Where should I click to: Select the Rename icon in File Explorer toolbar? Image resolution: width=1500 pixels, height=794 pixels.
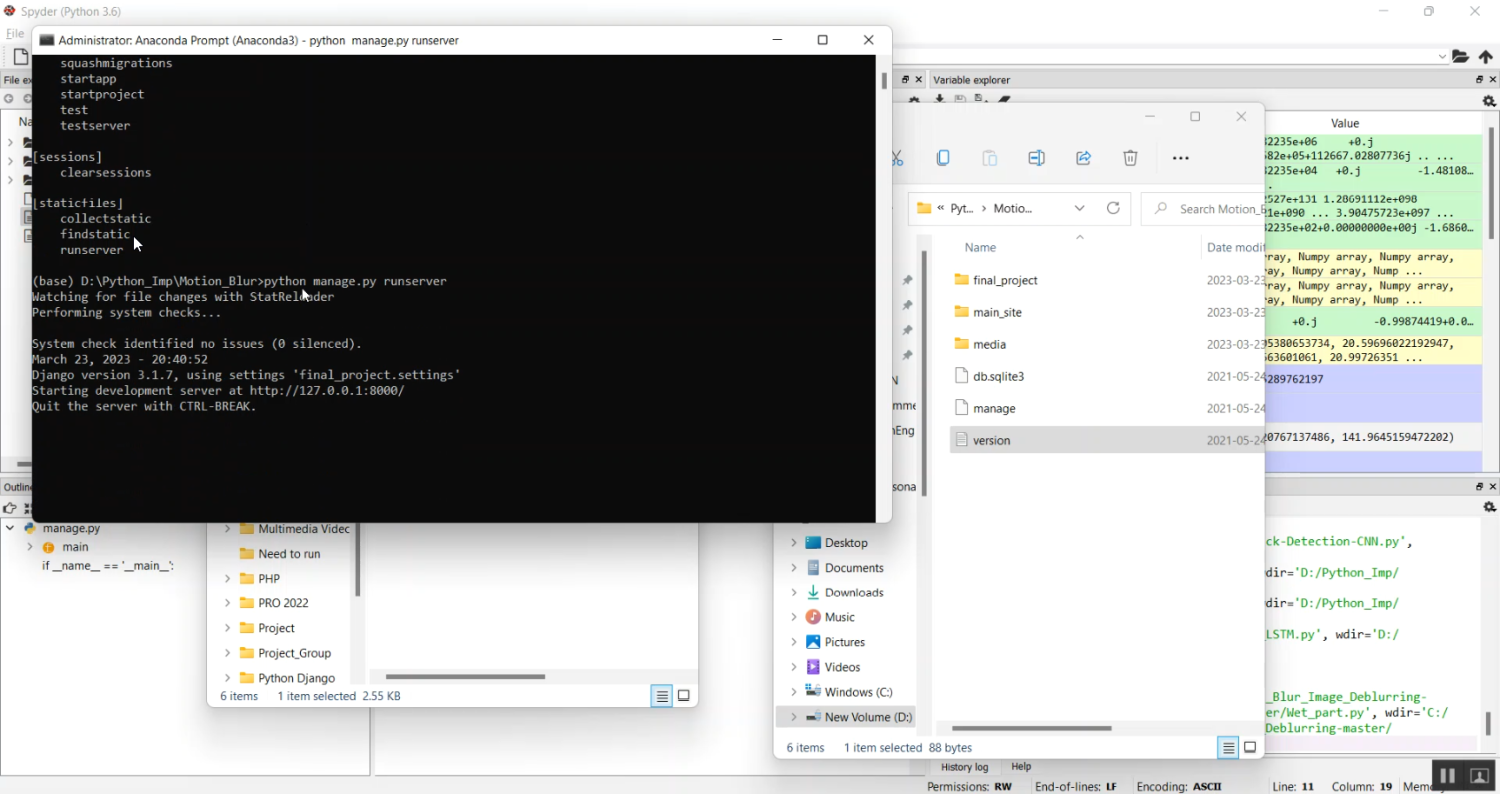tap(1036, 157)
